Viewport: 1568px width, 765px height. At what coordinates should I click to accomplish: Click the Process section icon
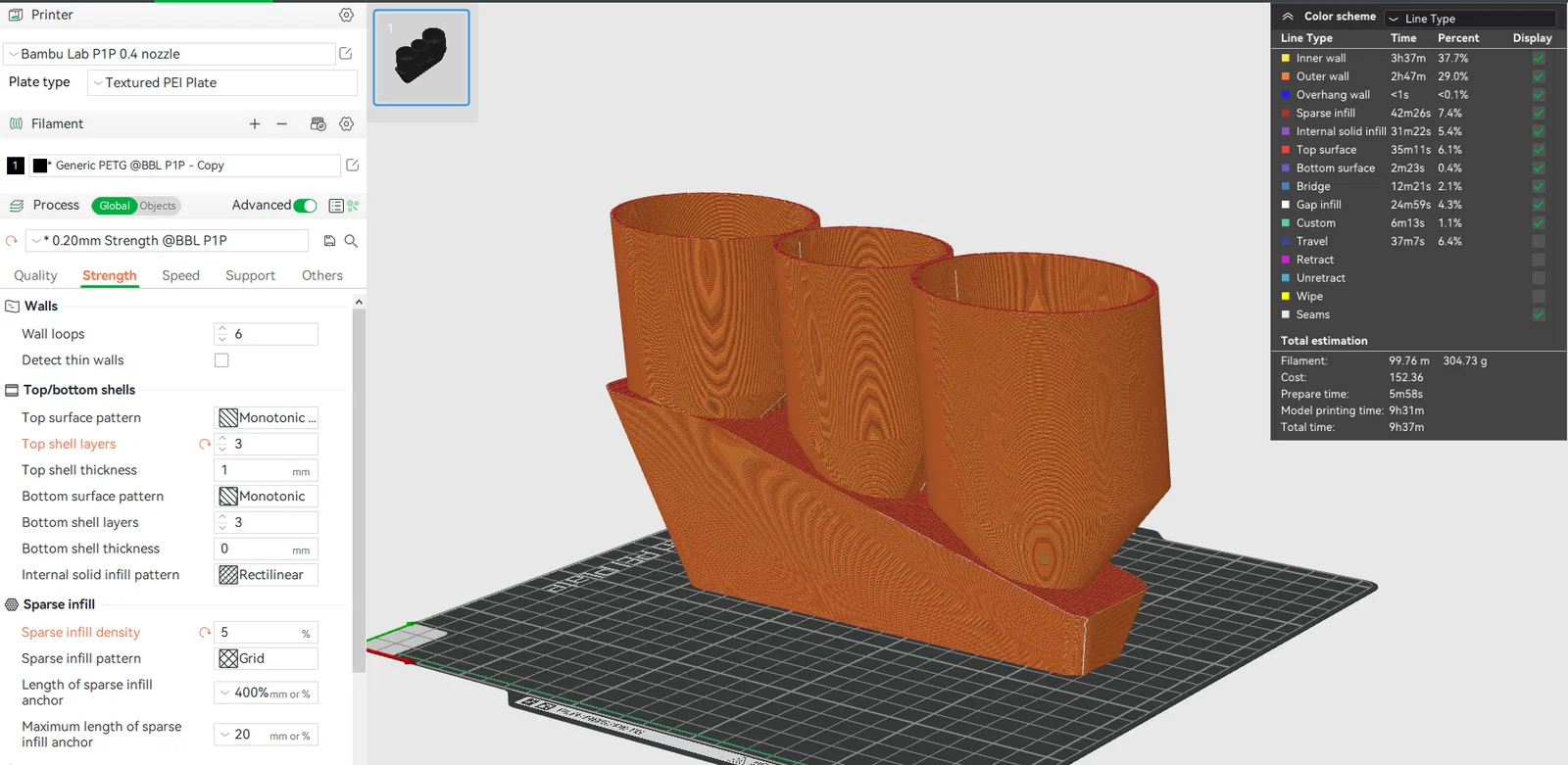[x=16, y=206]
